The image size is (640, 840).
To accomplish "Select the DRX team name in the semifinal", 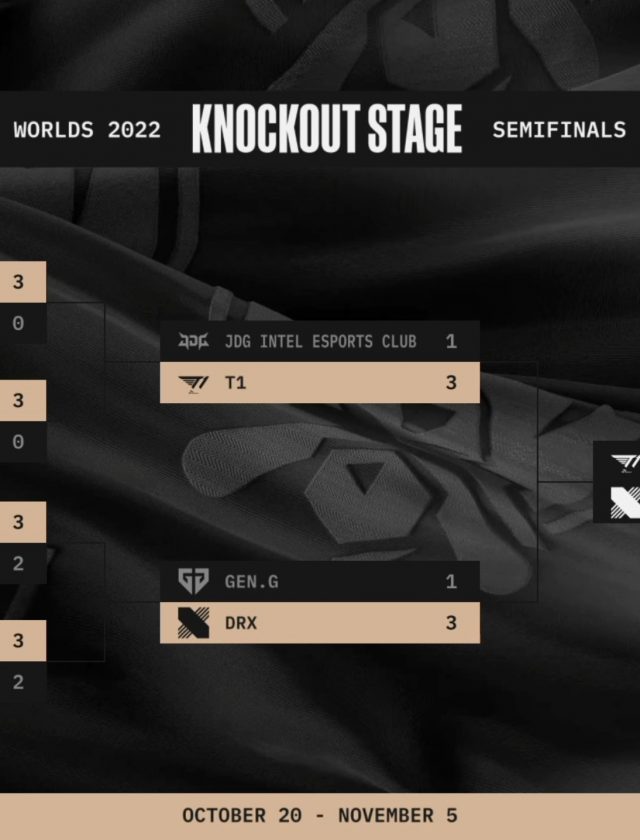I will click(241, 622).
